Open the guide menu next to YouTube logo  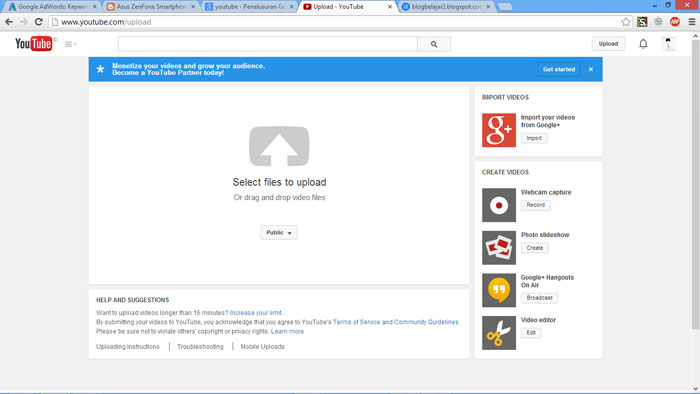71,44
